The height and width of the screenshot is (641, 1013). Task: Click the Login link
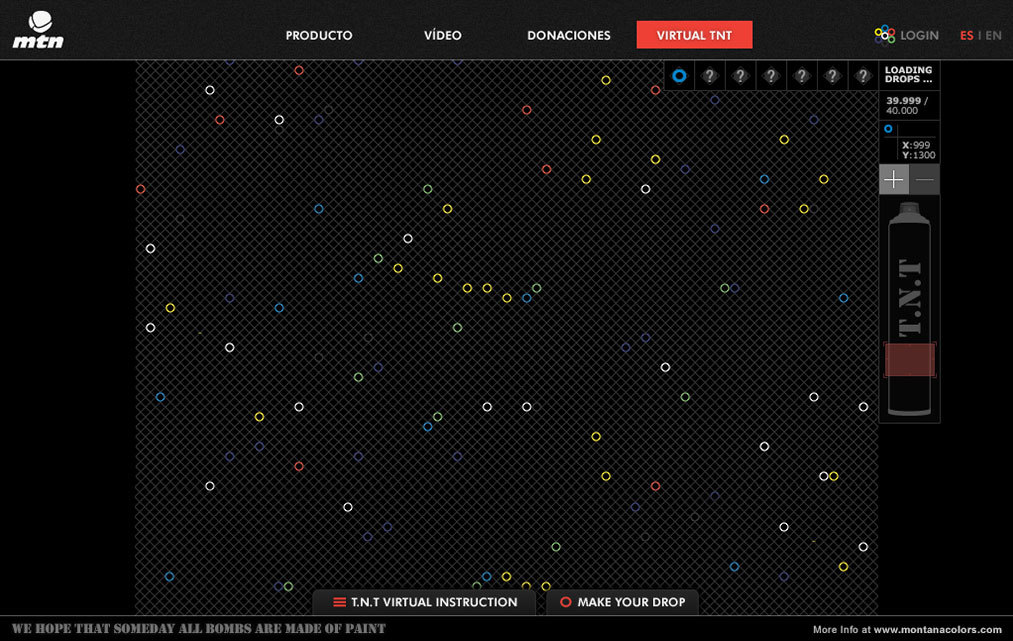click(x=919, y=35)
